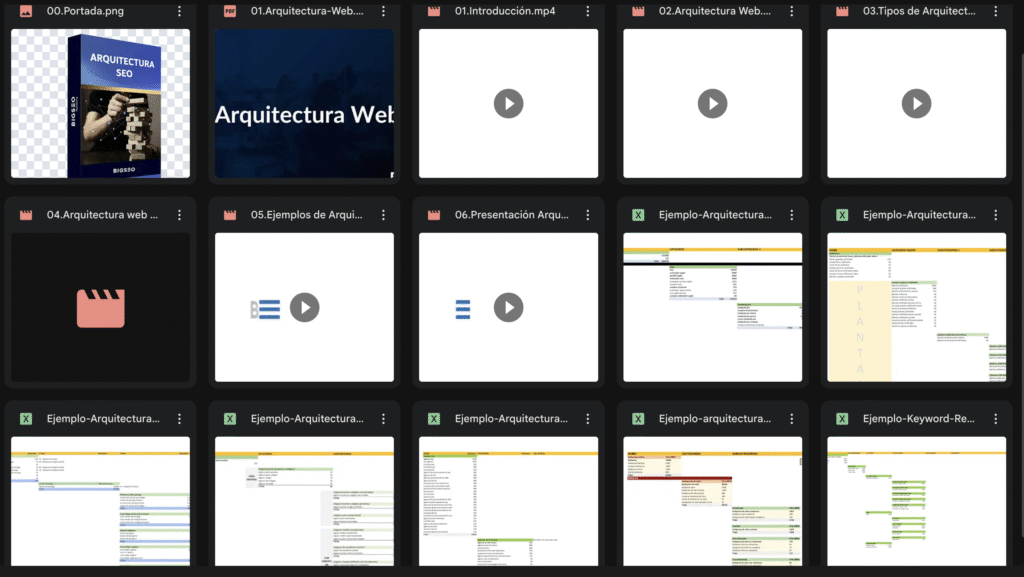Open the three-dot menu for 00.Portada.png
The height and width of the screenshot is (577, 1024).
pos(180,11)
